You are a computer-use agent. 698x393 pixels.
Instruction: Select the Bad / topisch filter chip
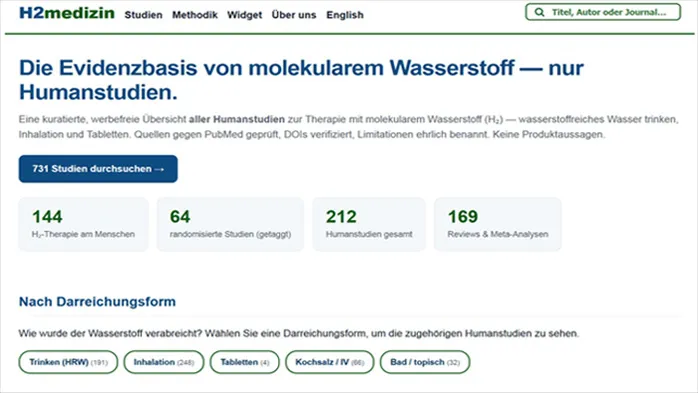tap(425, 362)
